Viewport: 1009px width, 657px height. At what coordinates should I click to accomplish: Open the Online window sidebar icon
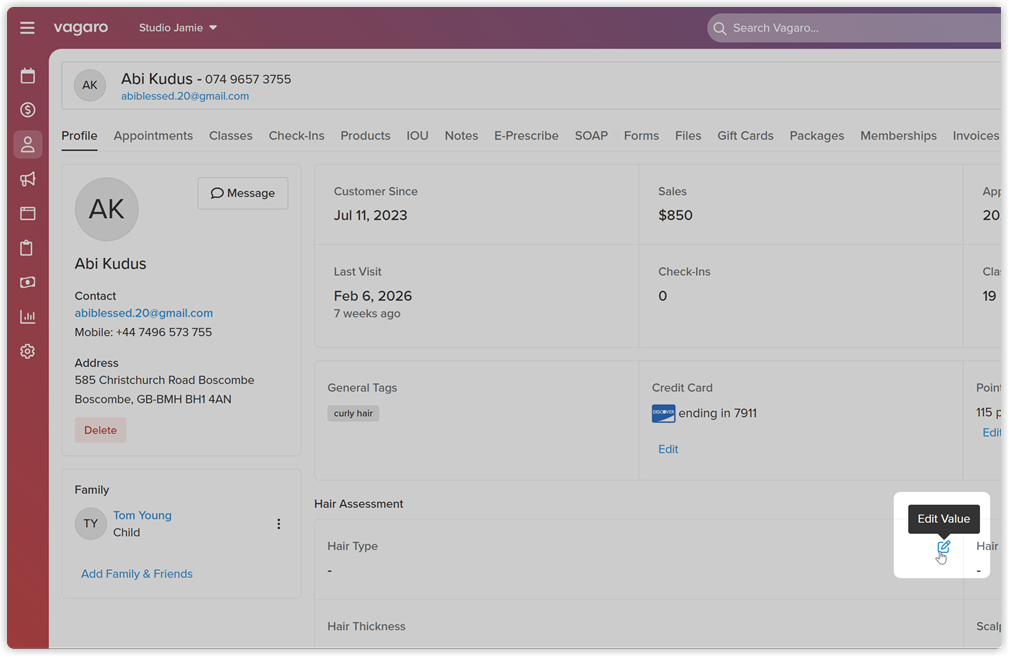28,214
